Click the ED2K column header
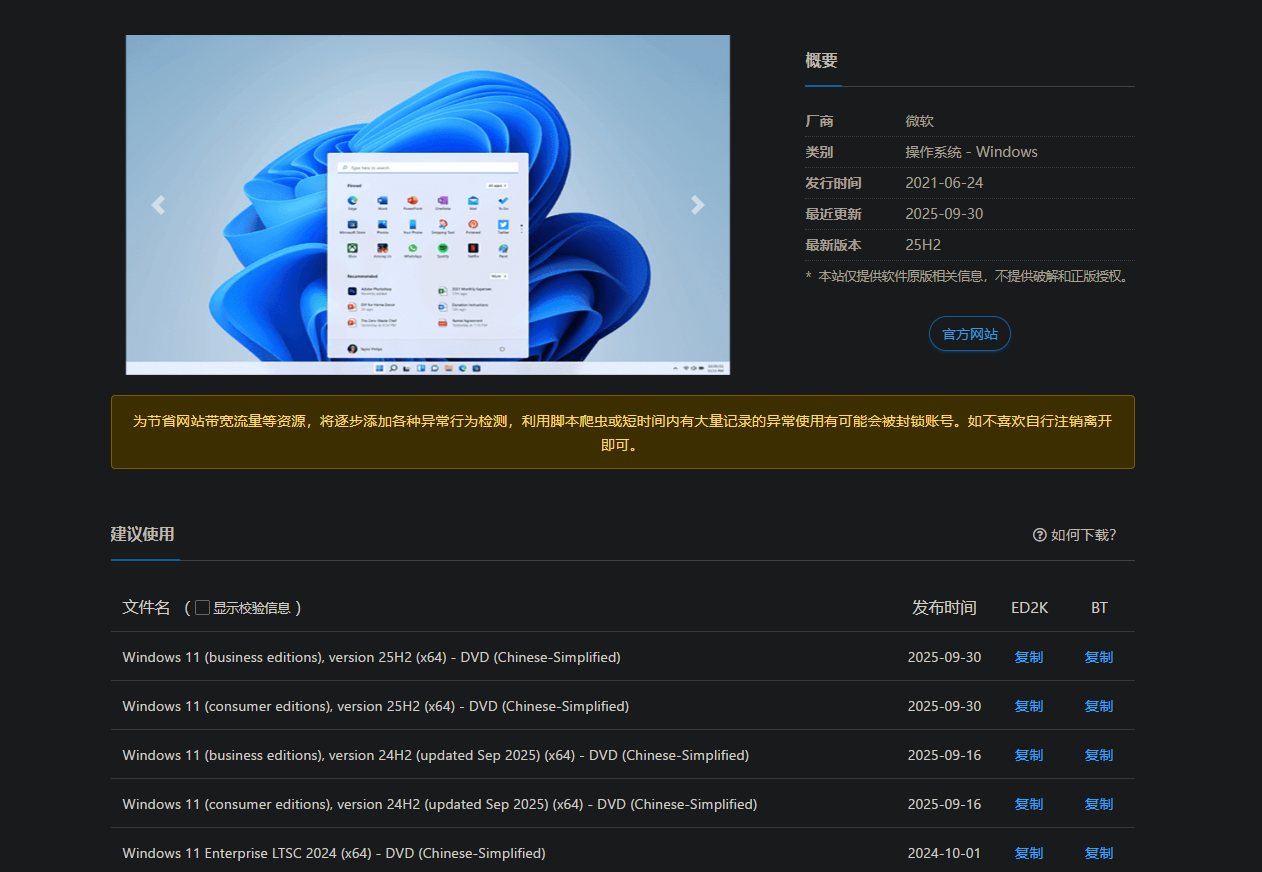This screenshot has width=1262, height=872. 1029,607
